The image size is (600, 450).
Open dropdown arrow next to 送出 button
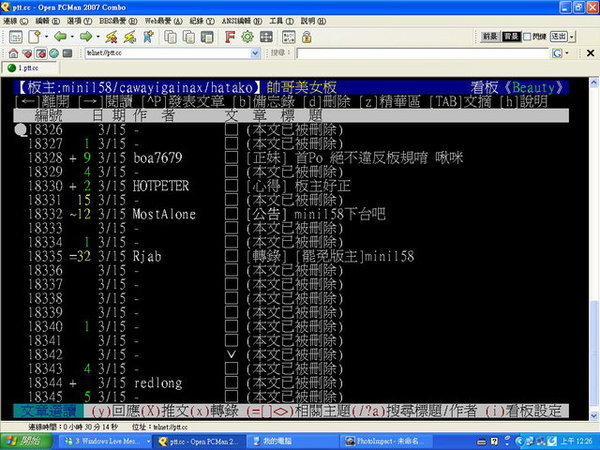572,37
